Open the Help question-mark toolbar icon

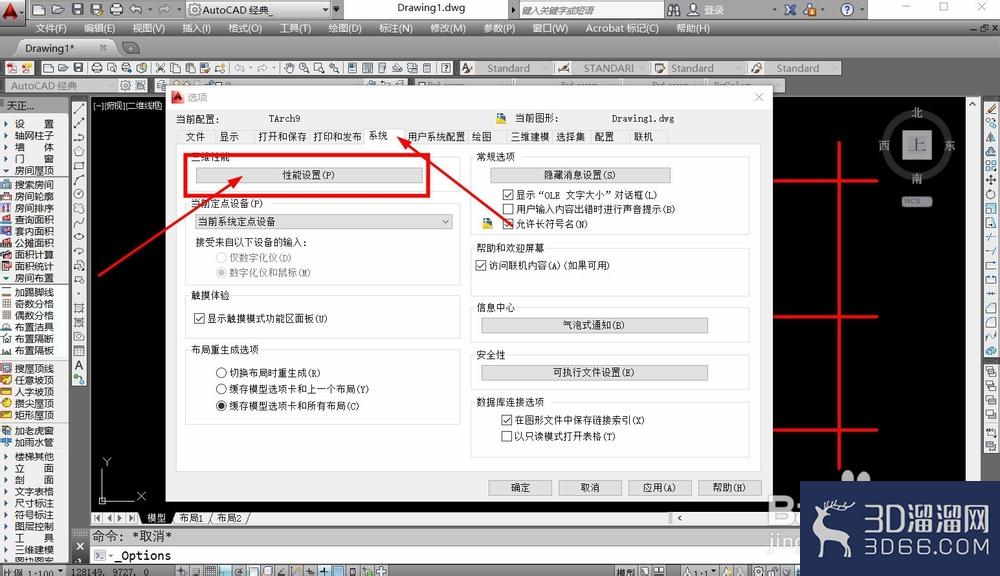446,68
